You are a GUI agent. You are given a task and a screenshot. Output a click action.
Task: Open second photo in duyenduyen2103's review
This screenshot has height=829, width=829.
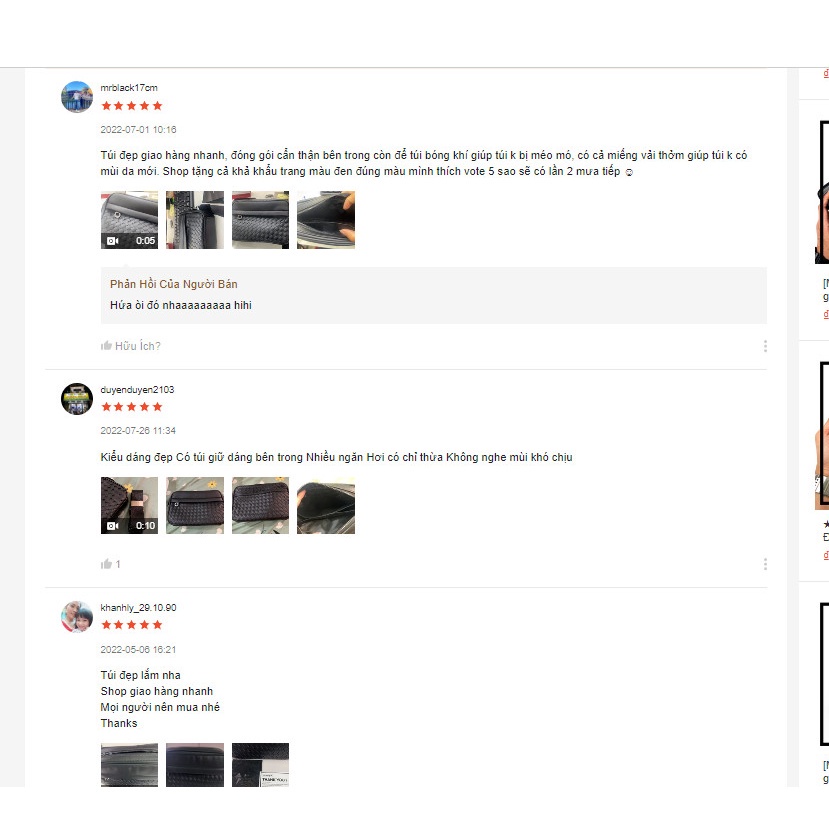point(195,505)
